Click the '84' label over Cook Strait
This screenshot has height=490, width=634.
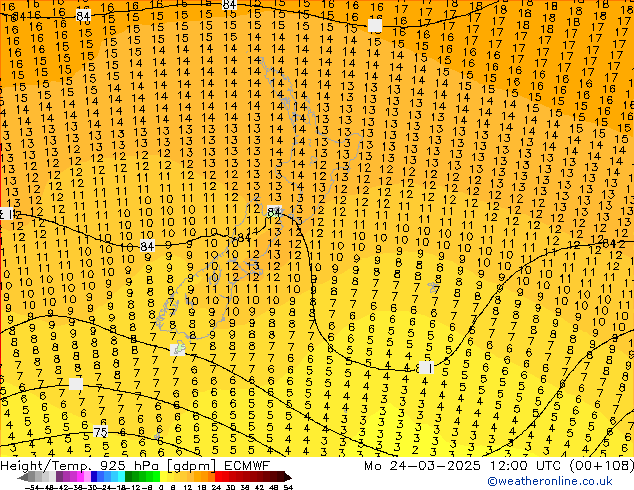coord(274,211)
